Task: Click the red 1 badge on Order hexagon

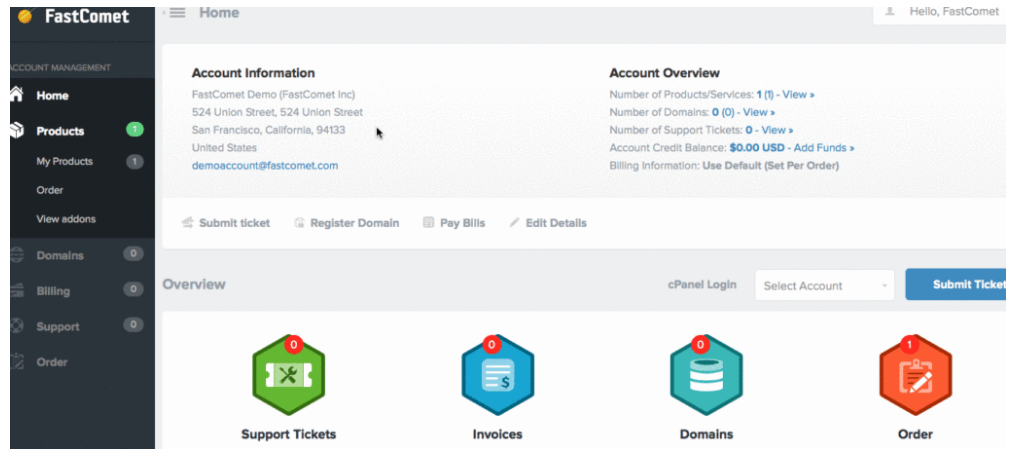Action: tap(909, 345)
